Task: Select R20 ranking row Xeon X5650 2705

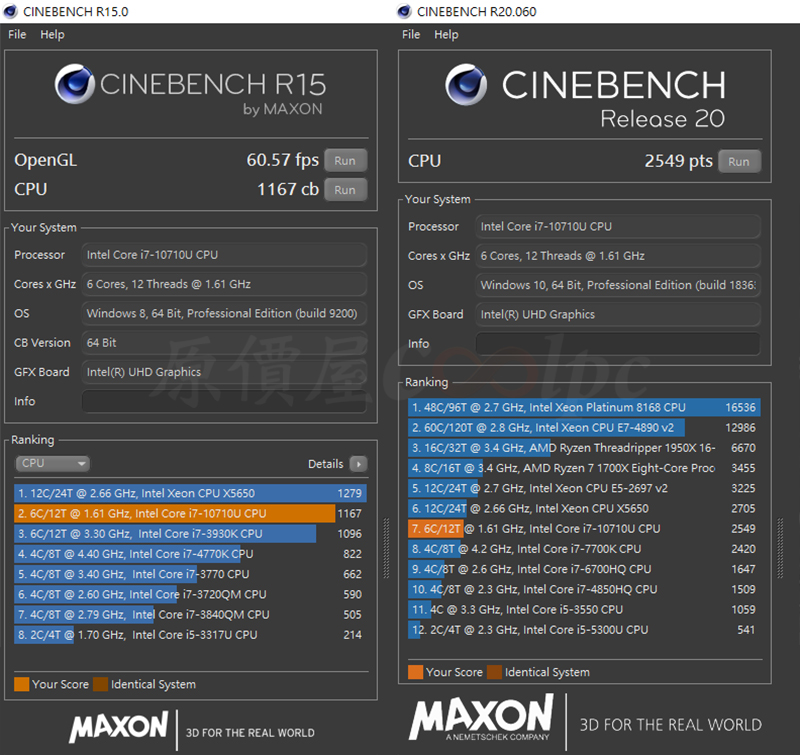Action: (x=584, y=509)
